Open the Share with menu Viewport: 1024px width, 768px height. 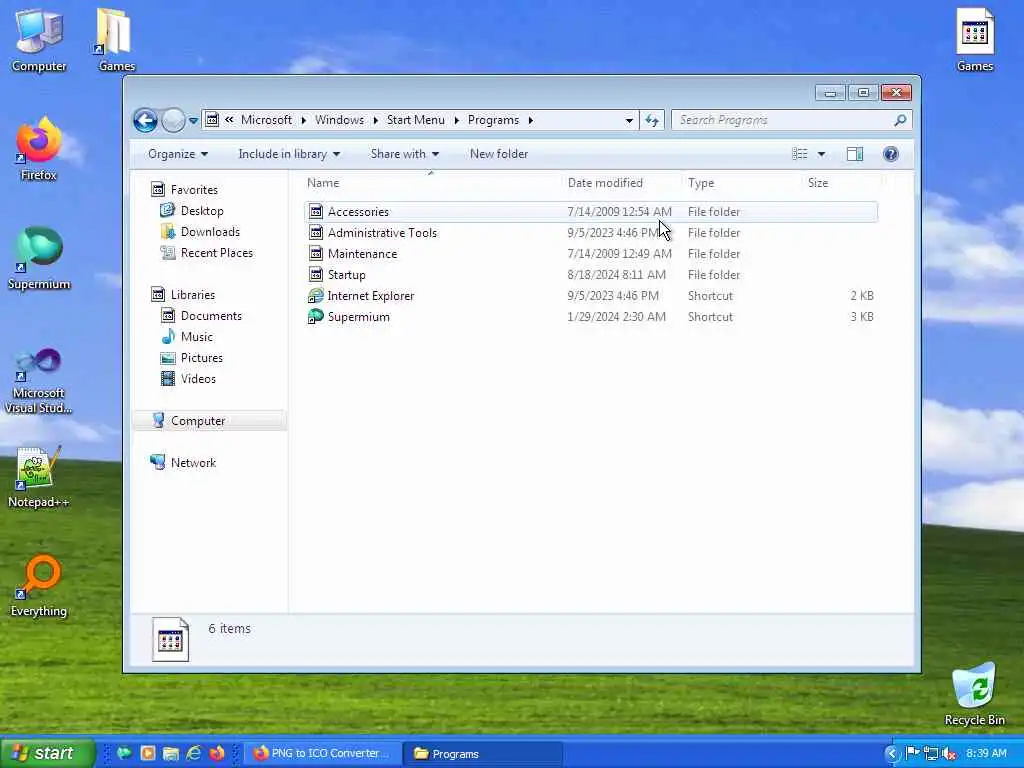pyautogui.click(x=404, y=154)
